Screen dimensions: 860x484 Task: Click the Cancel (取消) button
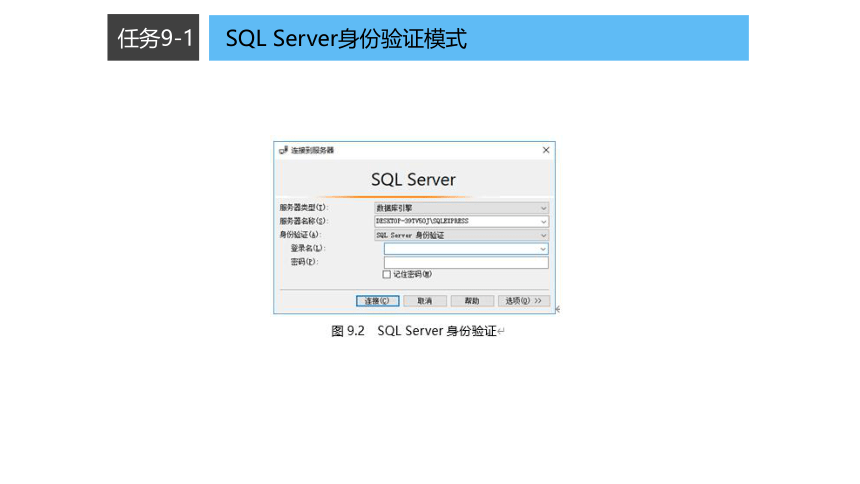425,301
